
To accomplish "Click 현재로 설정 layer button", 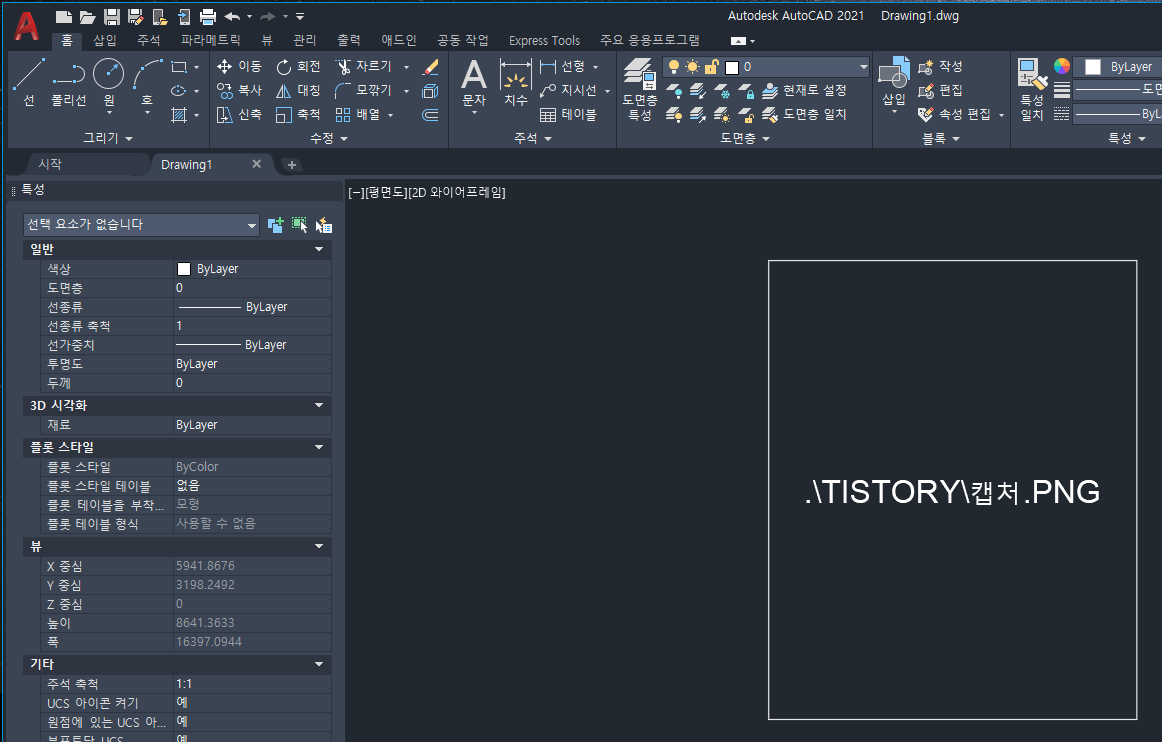I will pyautogui.click(x=805, y=90).
